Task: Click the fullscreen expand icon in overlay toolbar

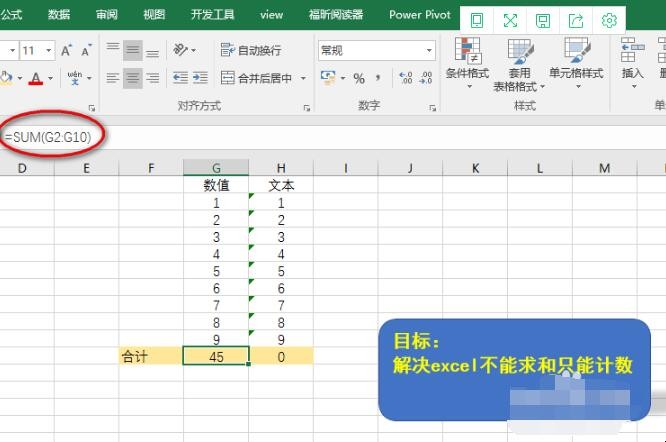Action: [510, 20]
